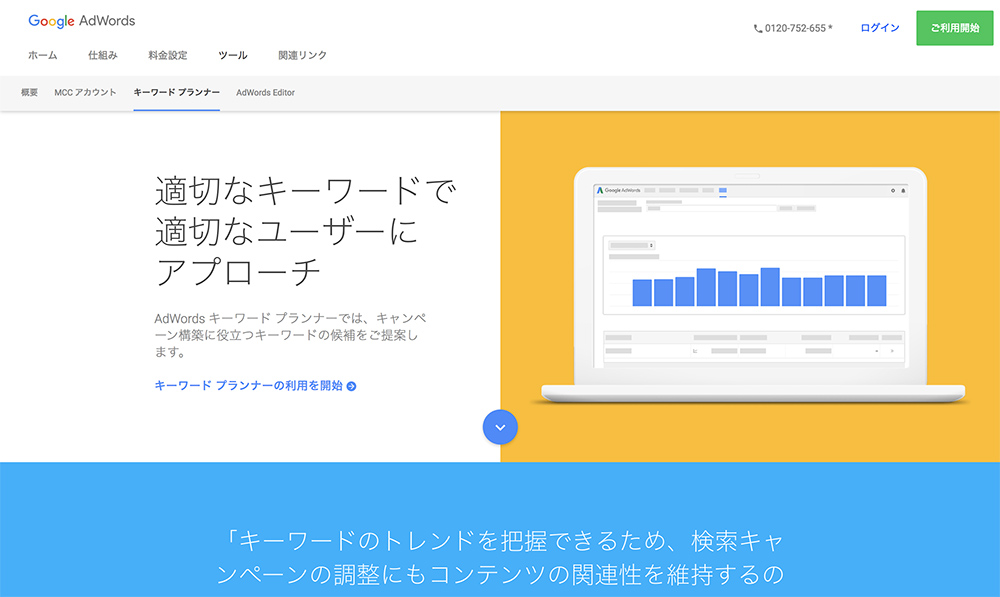Click the Google AdWords logo
Image resolution: width=1000 pixels, height=597 pixels.
click(82, 21)
